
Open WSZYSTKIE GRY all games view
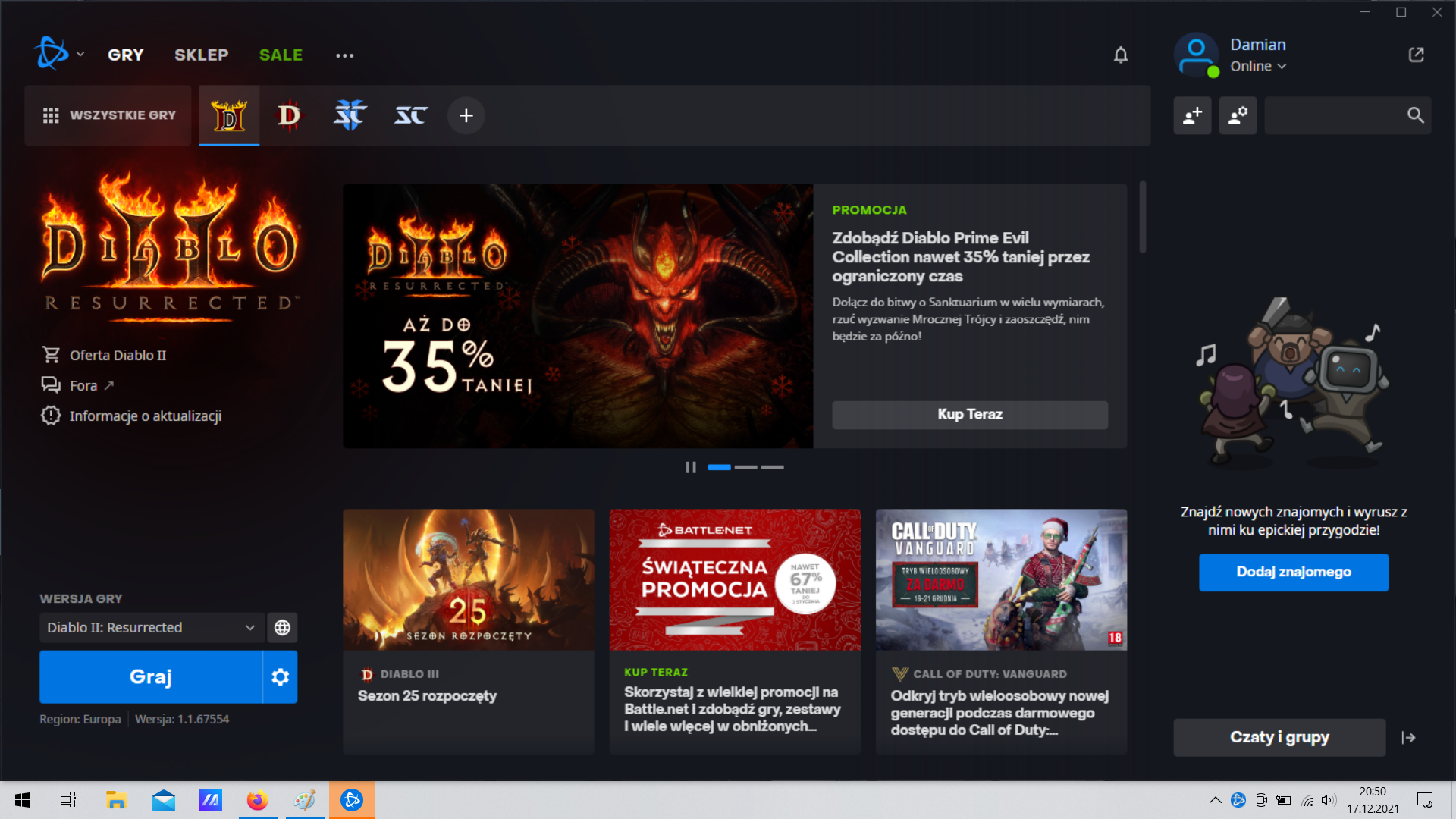[108, 115]
